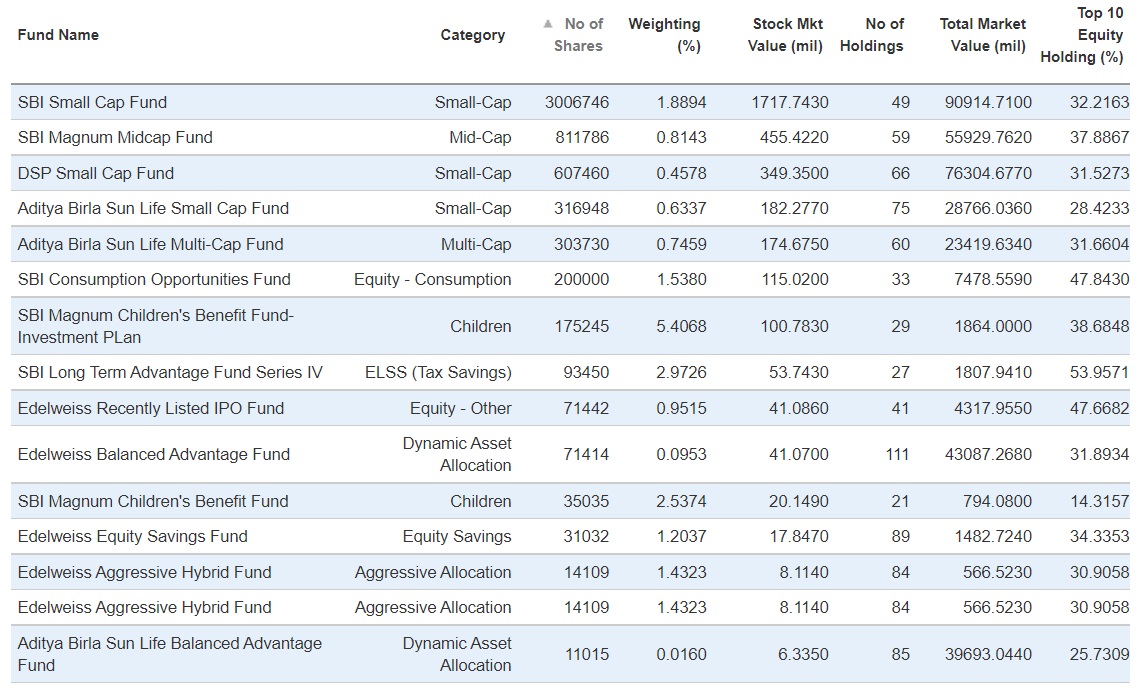Sort by Weighting (%) column
This screenshot has height=695, width=1147.
coord(664,35)
